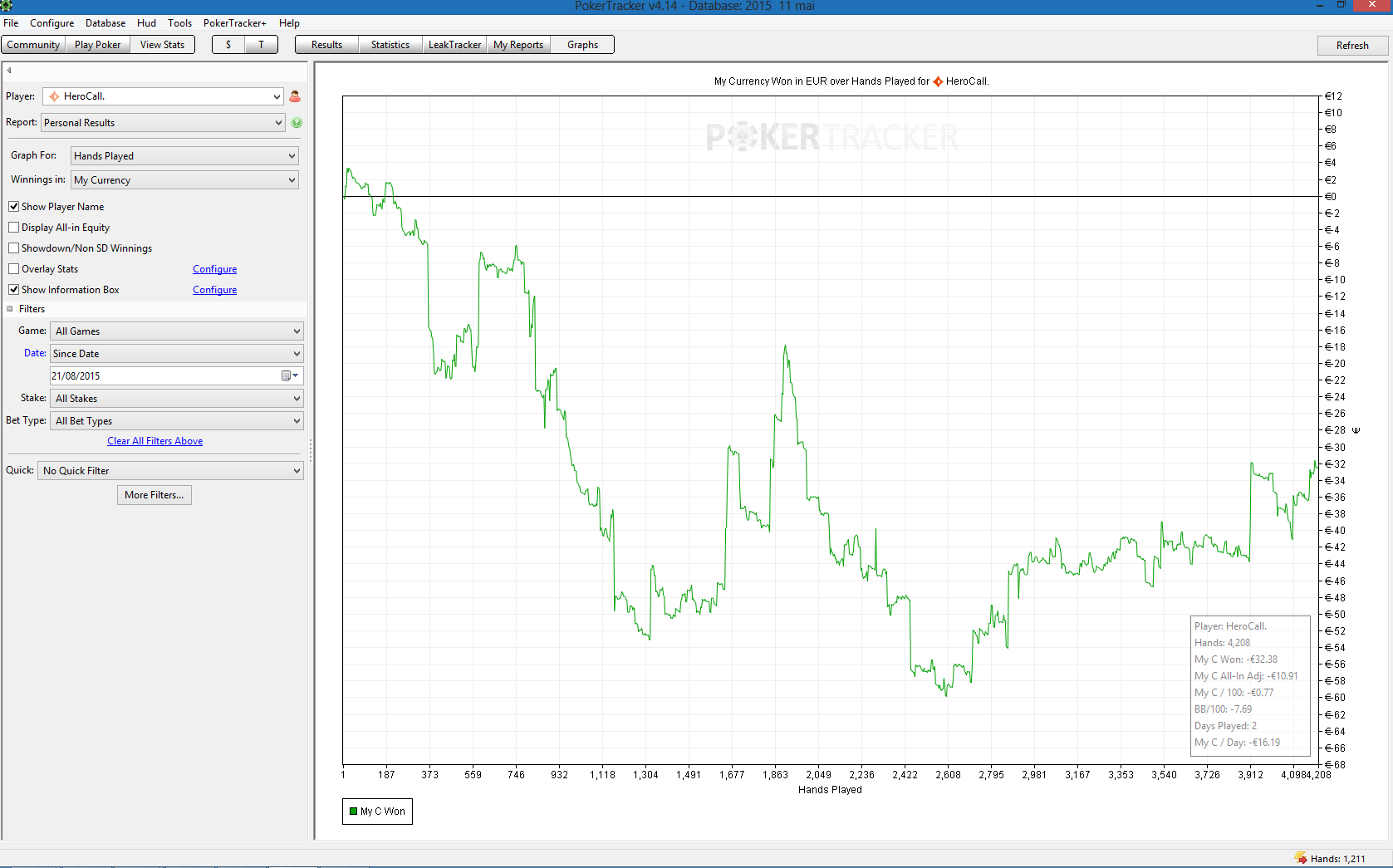
Task: Click the hands status icon in status bar
Action: pyautogui.click(x=1301, y=858)
